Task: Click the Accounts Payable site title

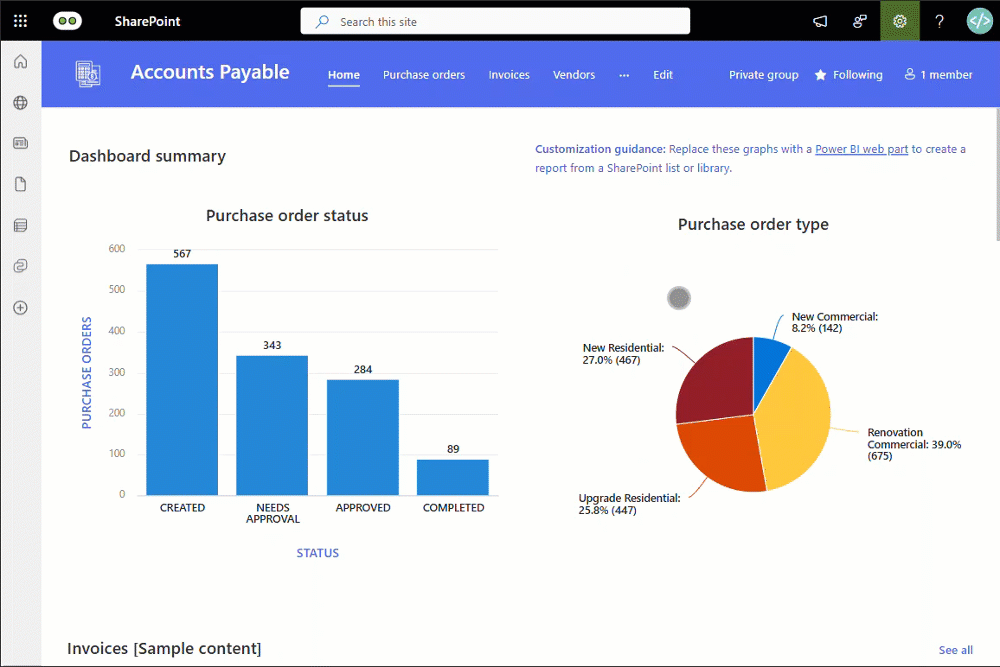Action: coord(210,72)
